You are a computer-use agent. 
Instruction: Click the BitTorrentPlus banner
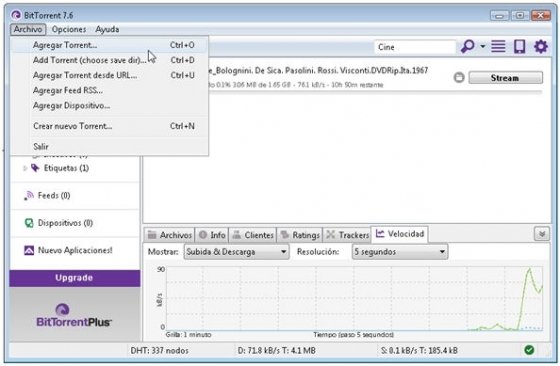[75, 314]
